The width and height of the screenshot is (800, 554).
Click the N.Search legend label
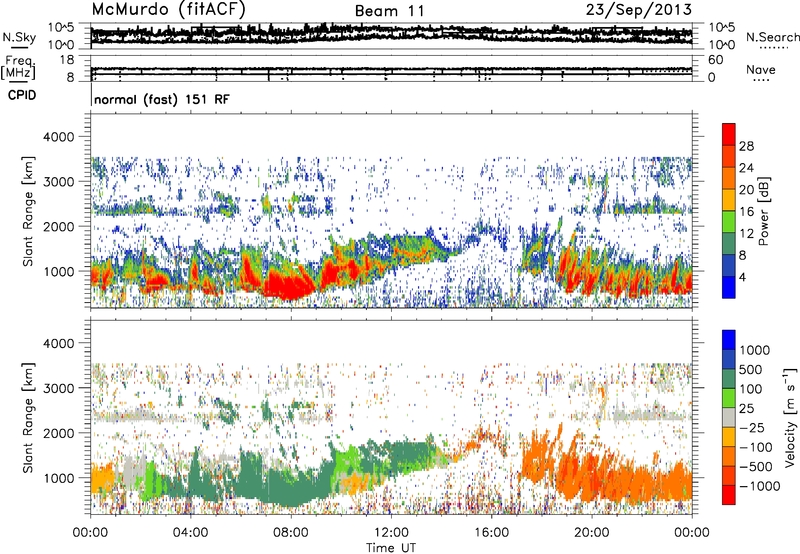pyautogui.click(x=772, y=37)
